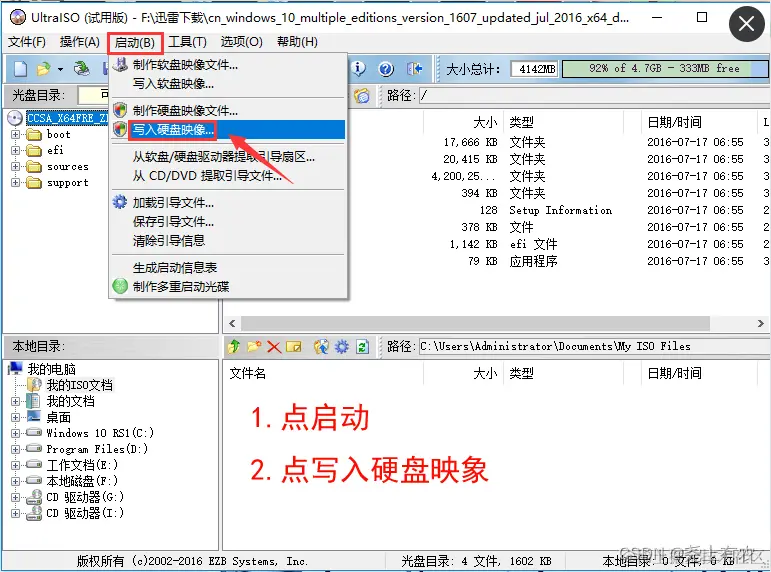771x572 pixels.
Task: Open the dropdown arrow beside Open icon
Action: pyautogui.click(x=60, y=69)
